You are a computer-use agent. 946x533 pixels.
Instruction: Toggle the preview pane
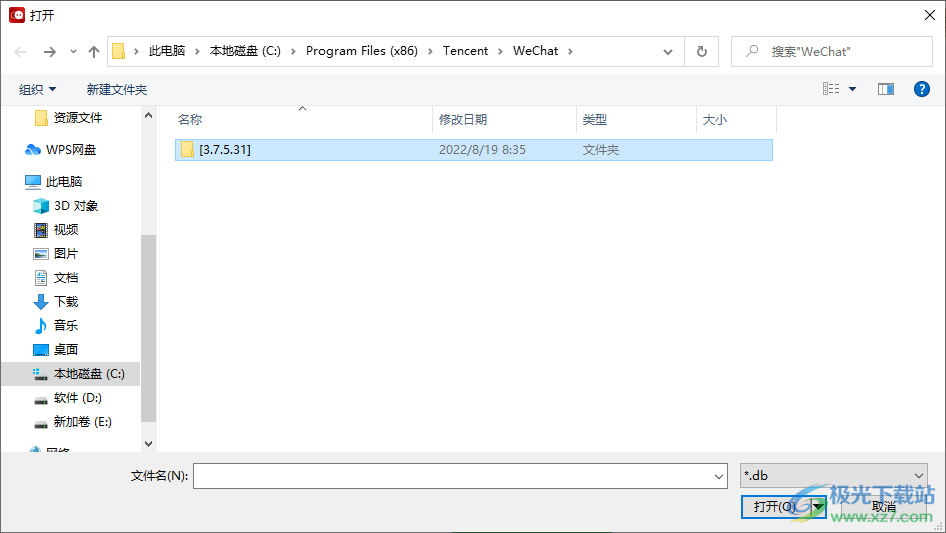tap(886, 89)
